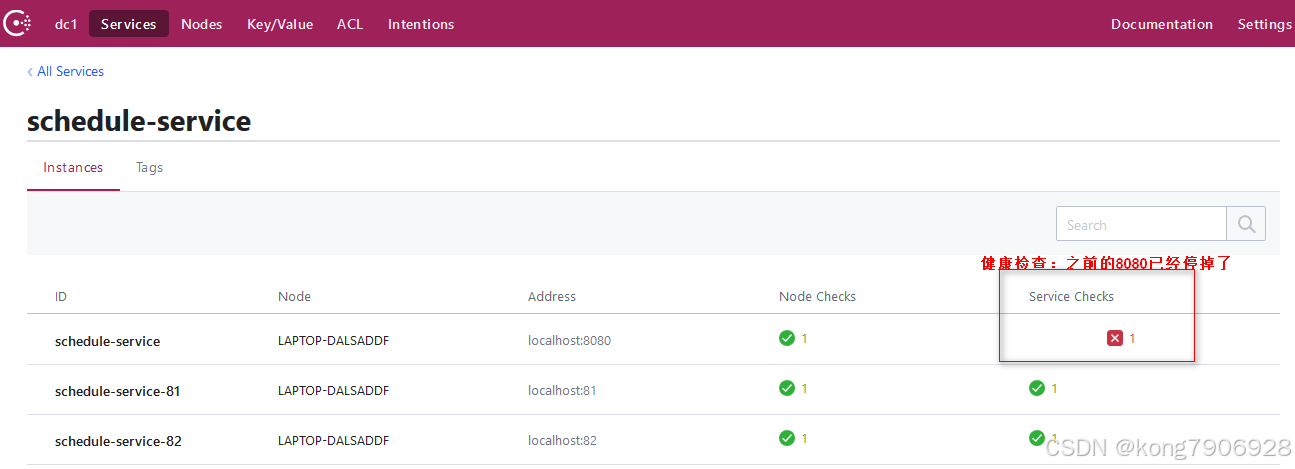Open the Services menu item
Viewport: 1295px width, 469px height.
pyautogui.click(x=129, y=24)
